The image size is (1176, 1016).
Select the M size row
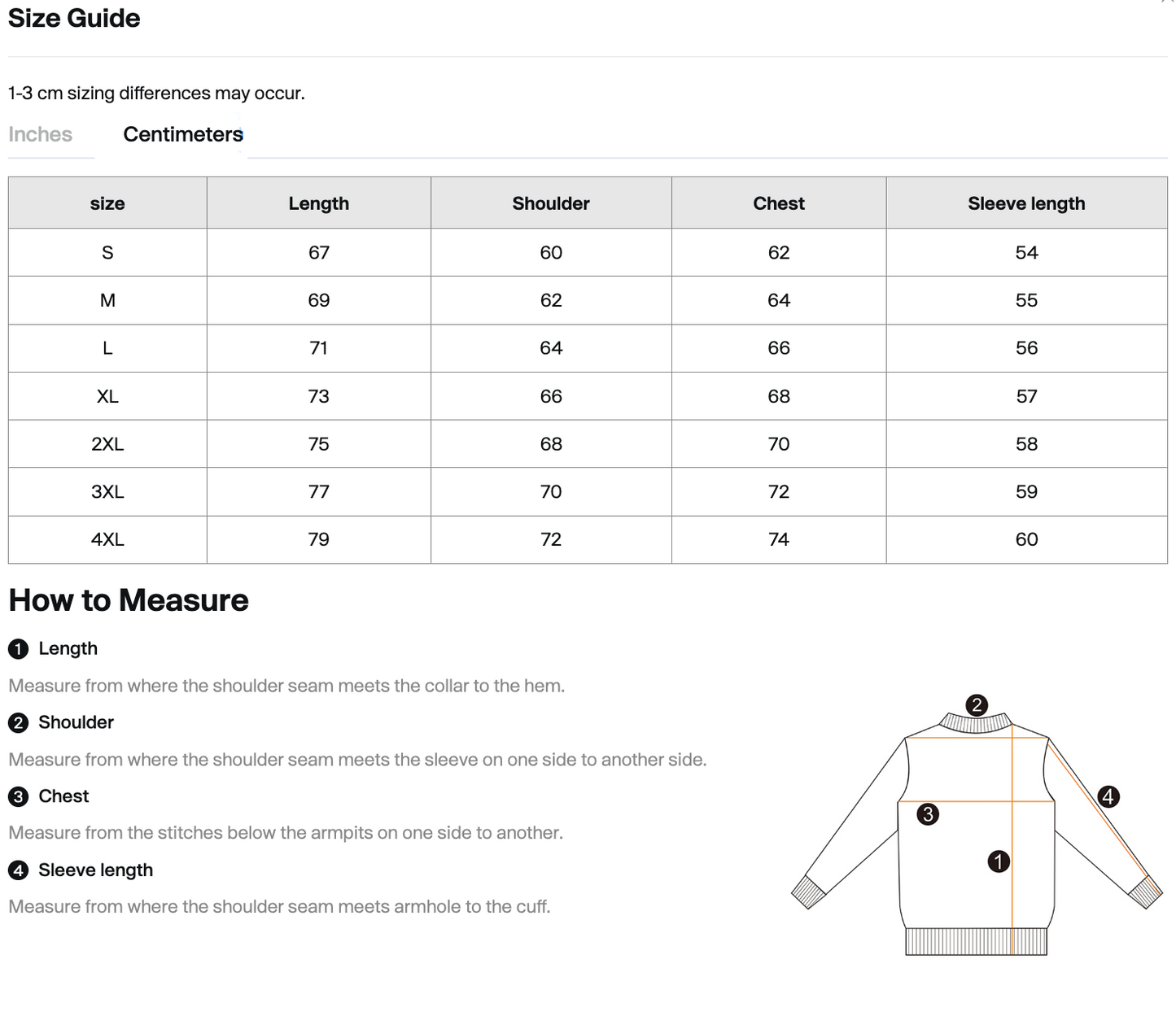[x=107, y=300]
